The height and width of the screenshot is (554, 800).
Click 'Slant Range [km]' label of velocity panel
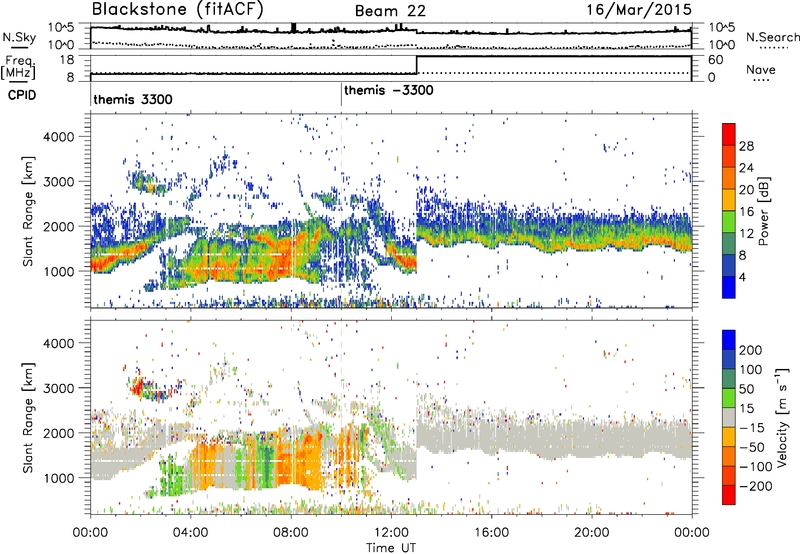[x=28, y=417]
